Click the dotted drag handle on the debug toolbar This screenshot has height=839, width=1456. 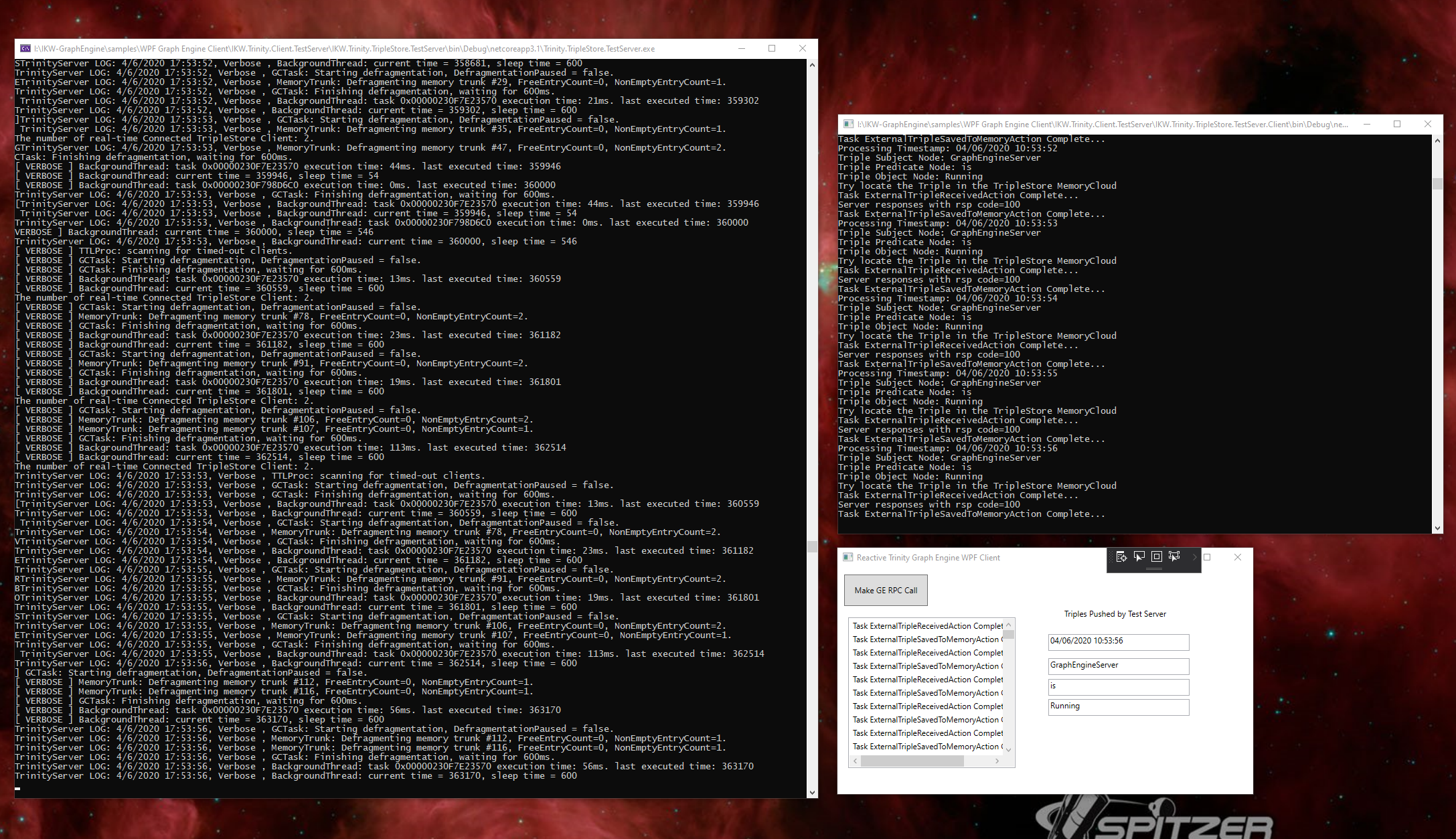click(x=1111, y=556)
